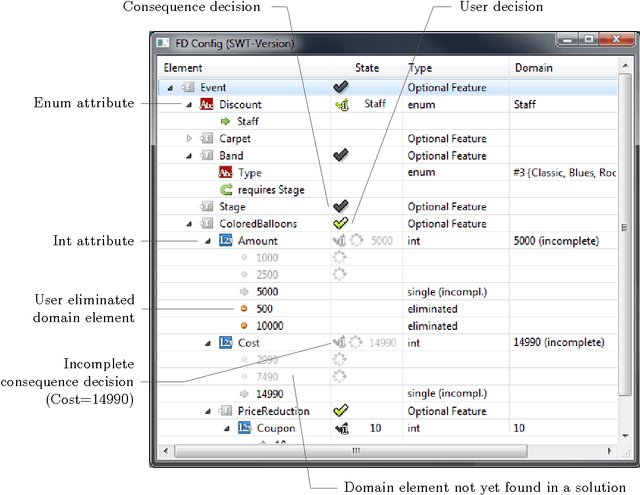Expand the Carpet tree node
This screenshot has height=495, width=640.
[189, 138]
